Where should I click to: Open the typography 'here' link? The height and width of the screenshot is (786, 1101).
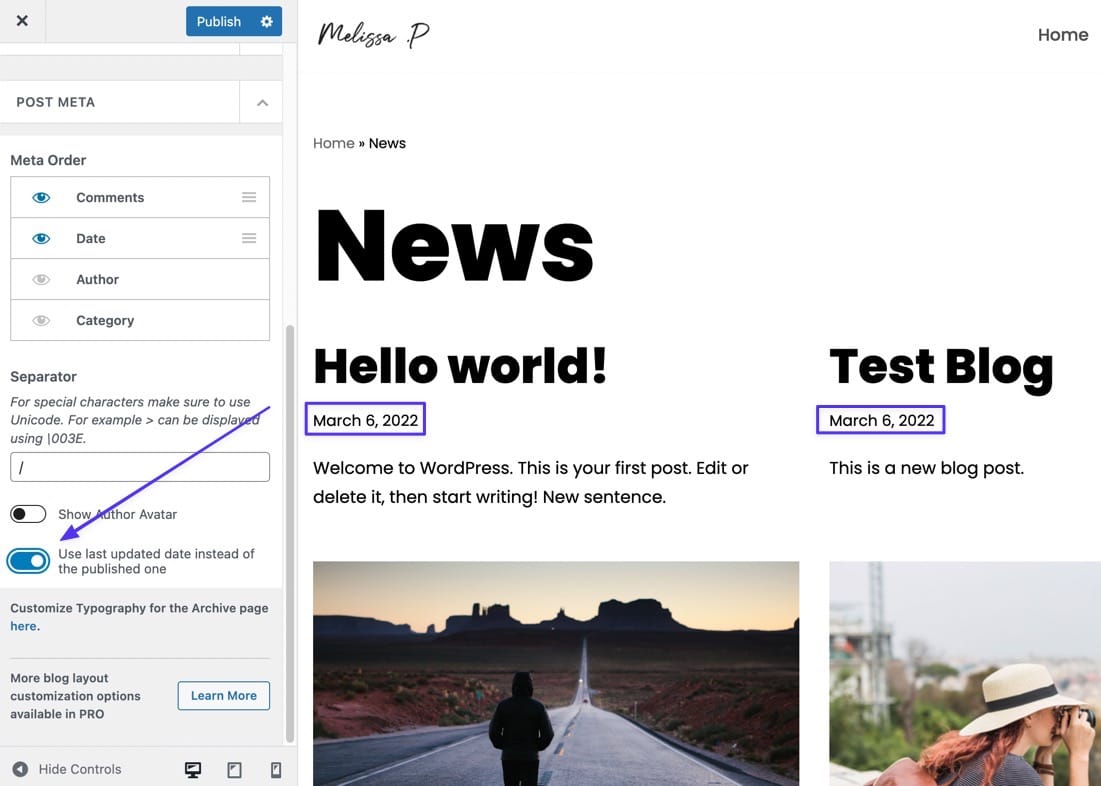pos(23,626)
